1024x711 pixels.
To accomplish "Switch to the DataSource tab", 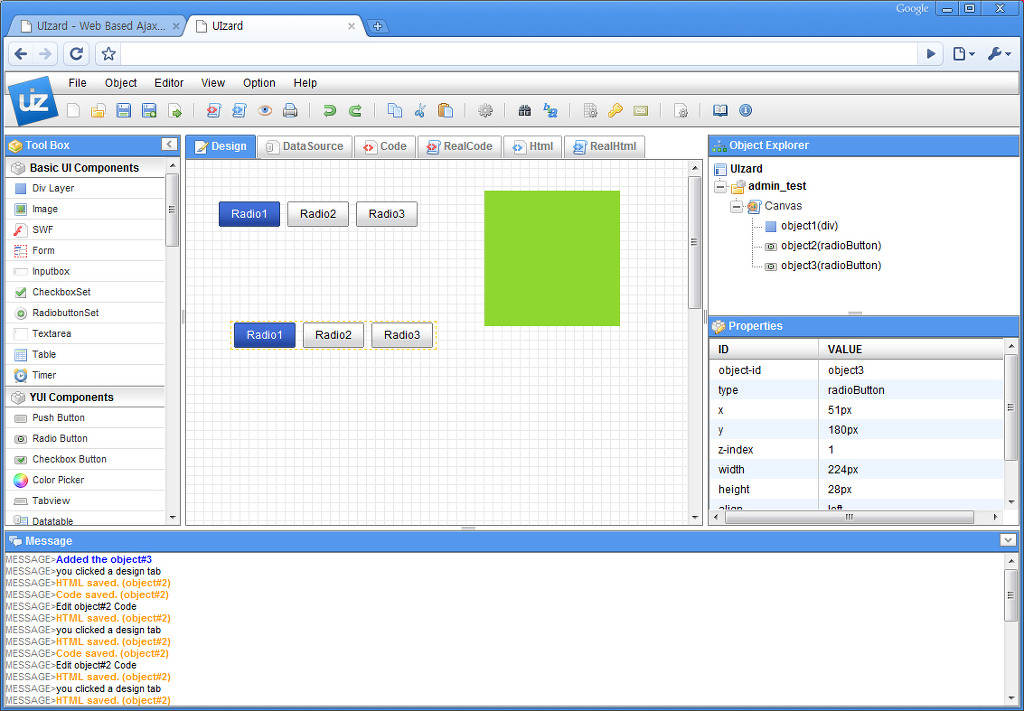I will (305, 147).
